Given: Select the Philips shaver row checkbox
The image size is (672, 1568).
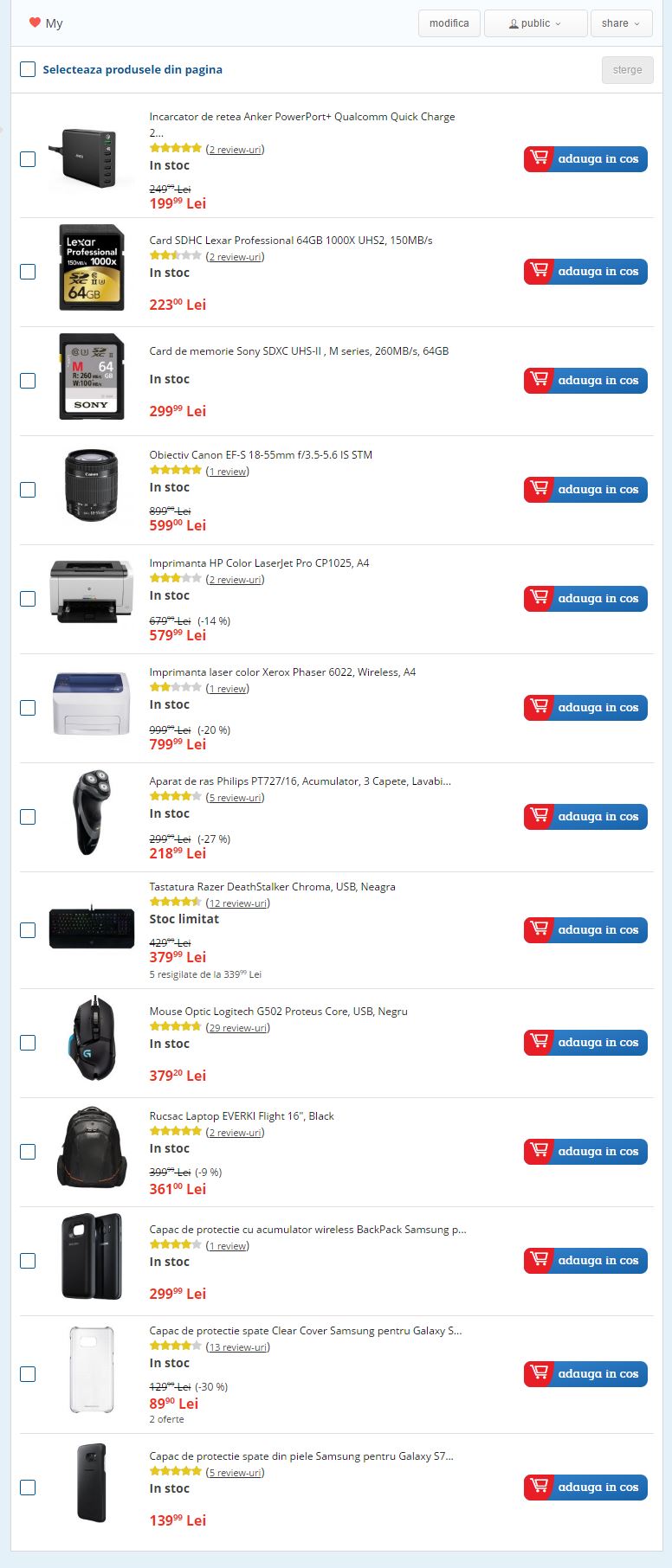Looking at the screenshot, I should [x=28, y=817].
